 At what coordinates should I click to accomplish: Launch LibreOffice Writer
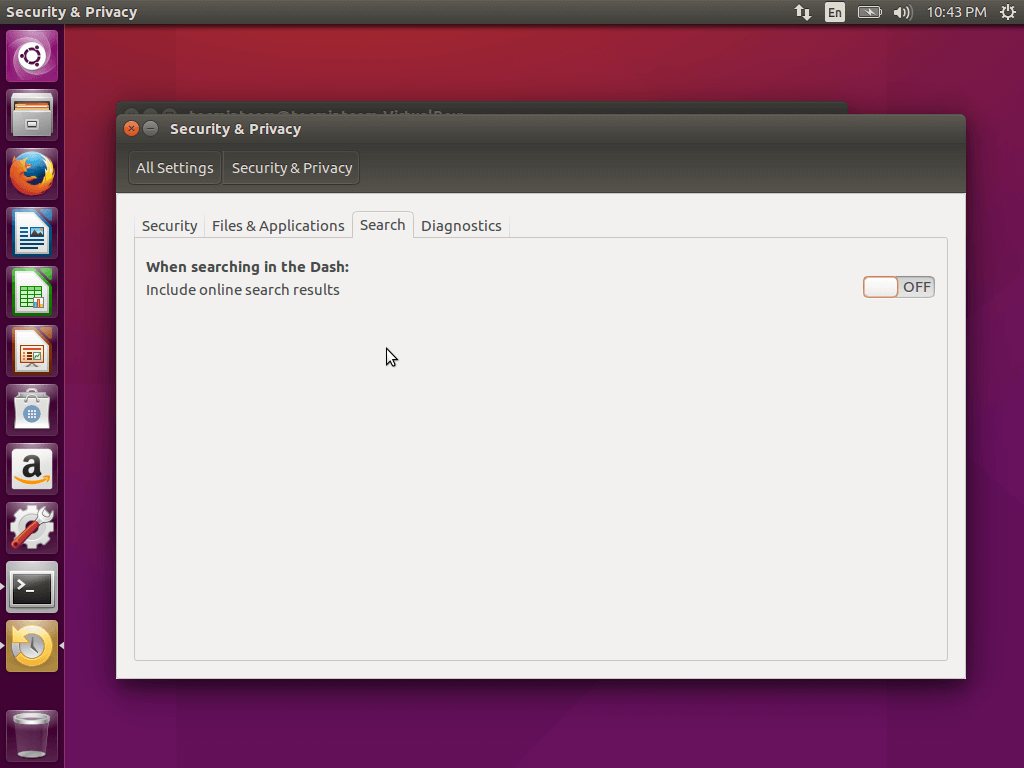(31, 232)
